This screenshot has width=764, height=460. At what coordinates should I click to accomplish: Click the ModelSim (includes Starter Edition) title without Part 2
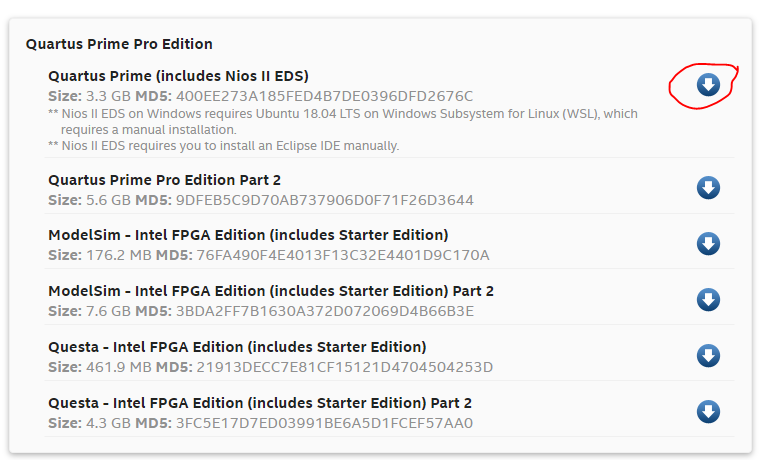(248, 235)
